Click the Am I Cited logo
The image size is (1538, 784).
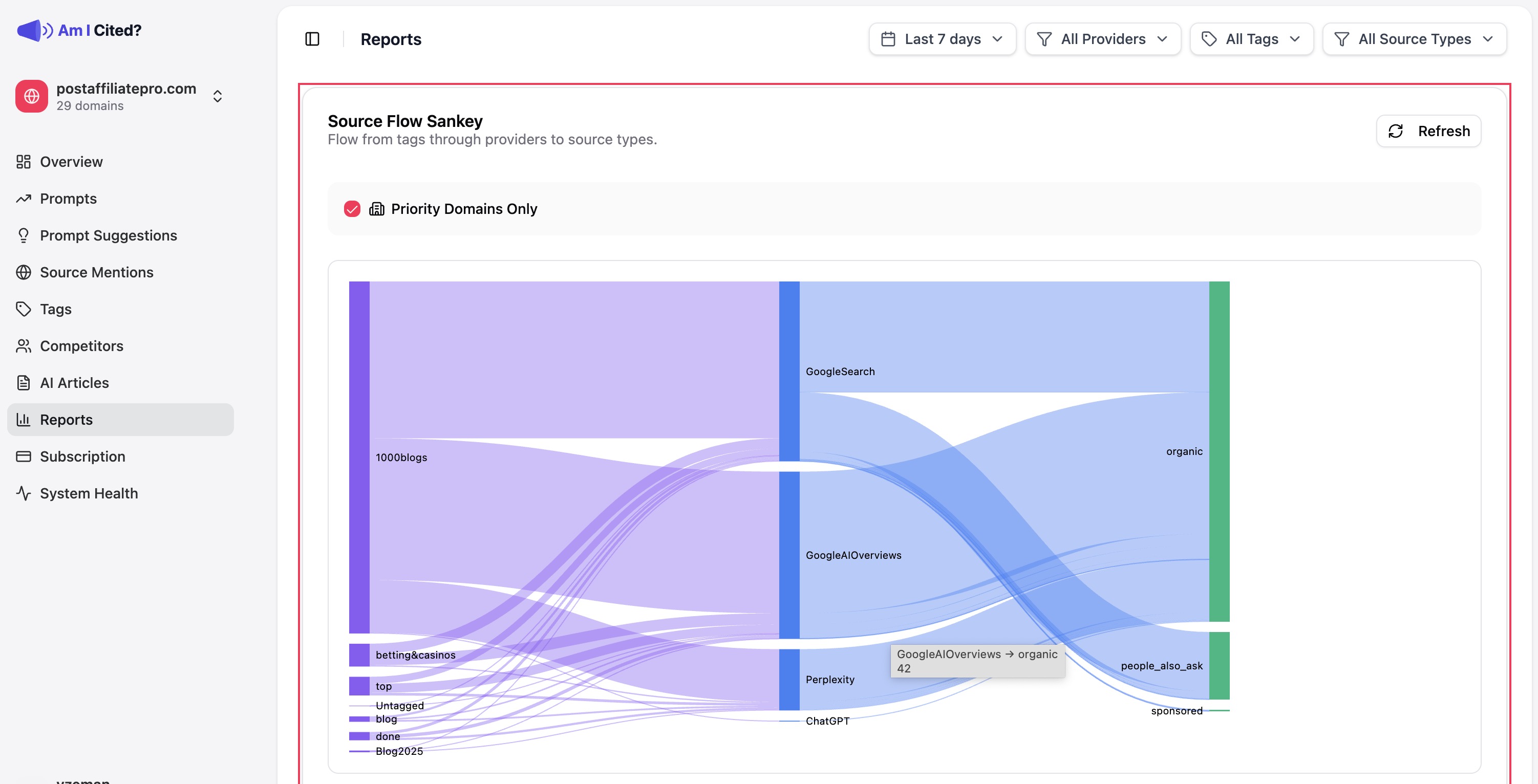80,30
